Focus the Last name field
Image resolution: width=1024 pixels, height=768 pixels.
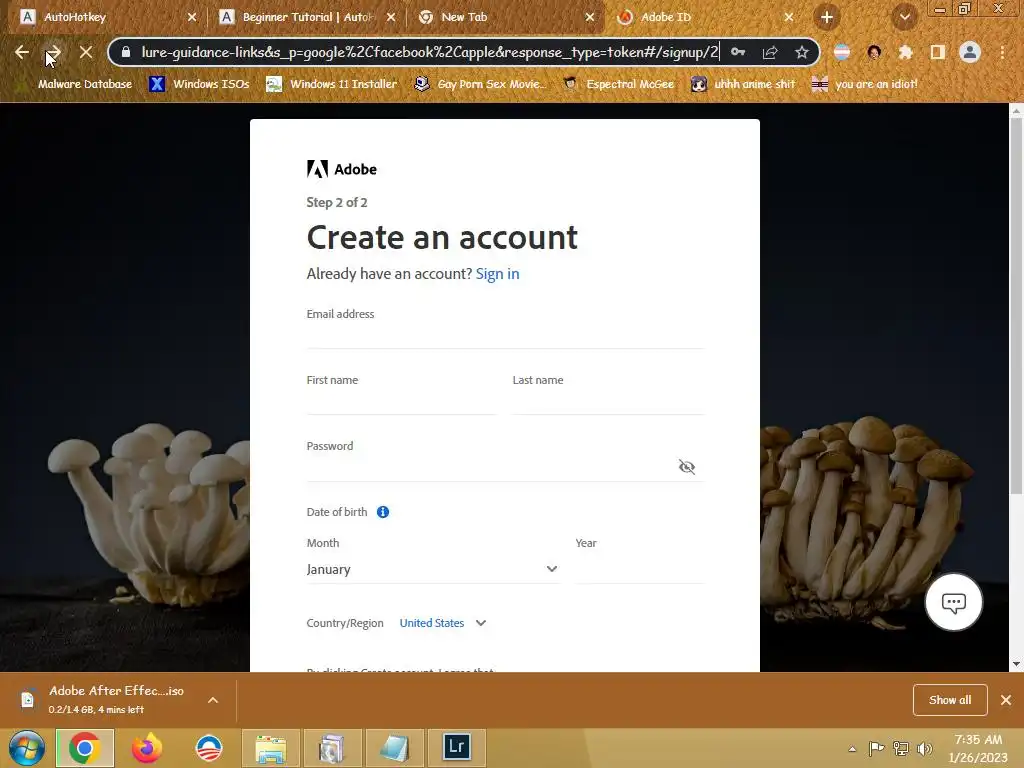608,402
